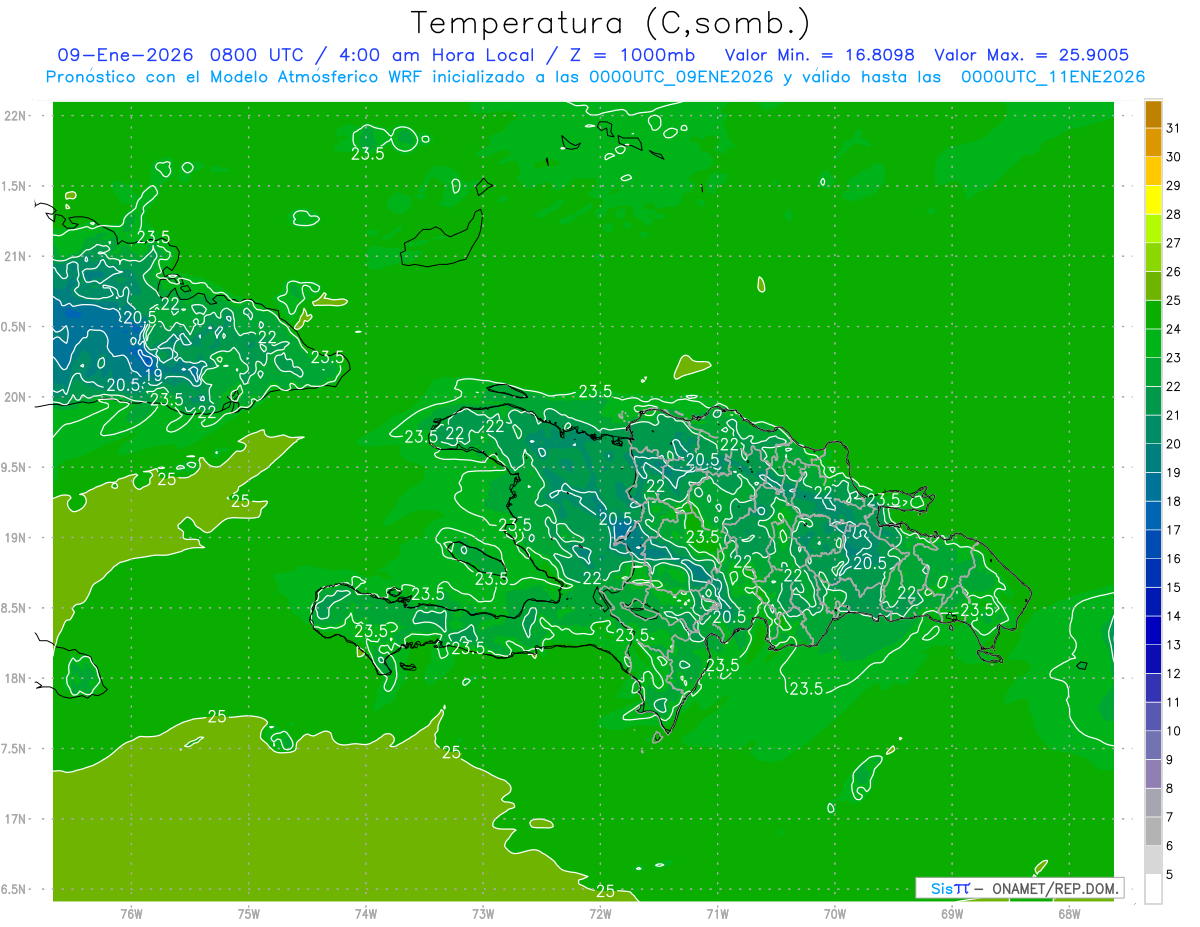Click the '20N' latitude axis label
The width and height of the screenshot is (1200, 927).
pyautogui.click(x=14, y=398)
